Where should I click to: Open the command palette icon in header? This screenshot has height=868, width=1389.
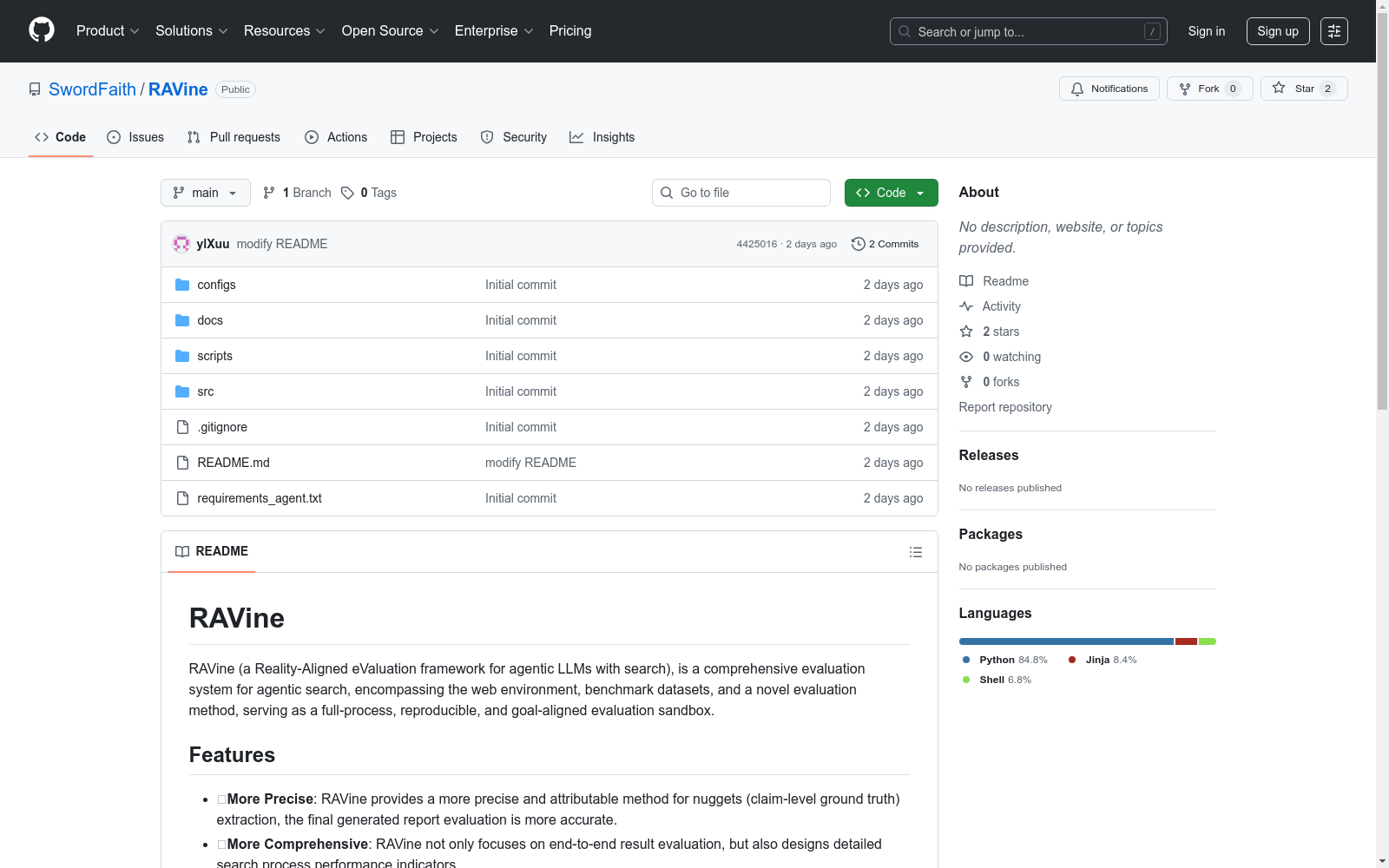(1333, 31)
